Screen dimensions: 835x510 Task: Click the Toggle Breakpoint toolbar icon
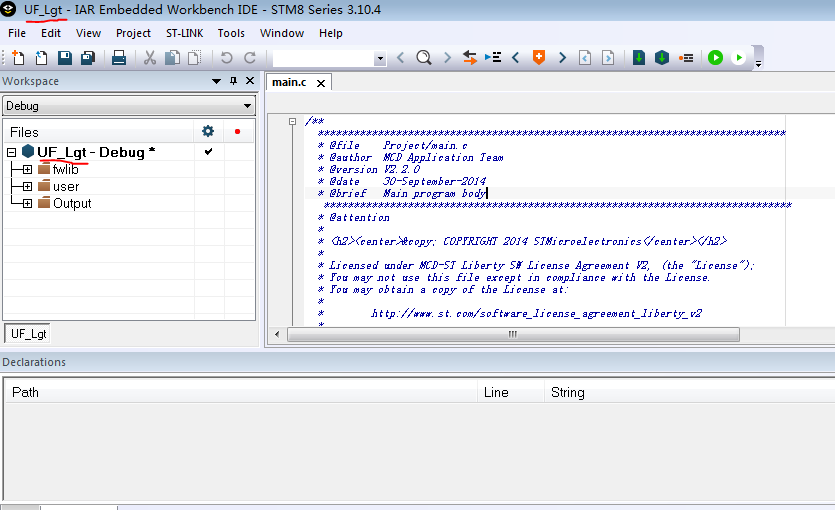(x=686, y=57)
